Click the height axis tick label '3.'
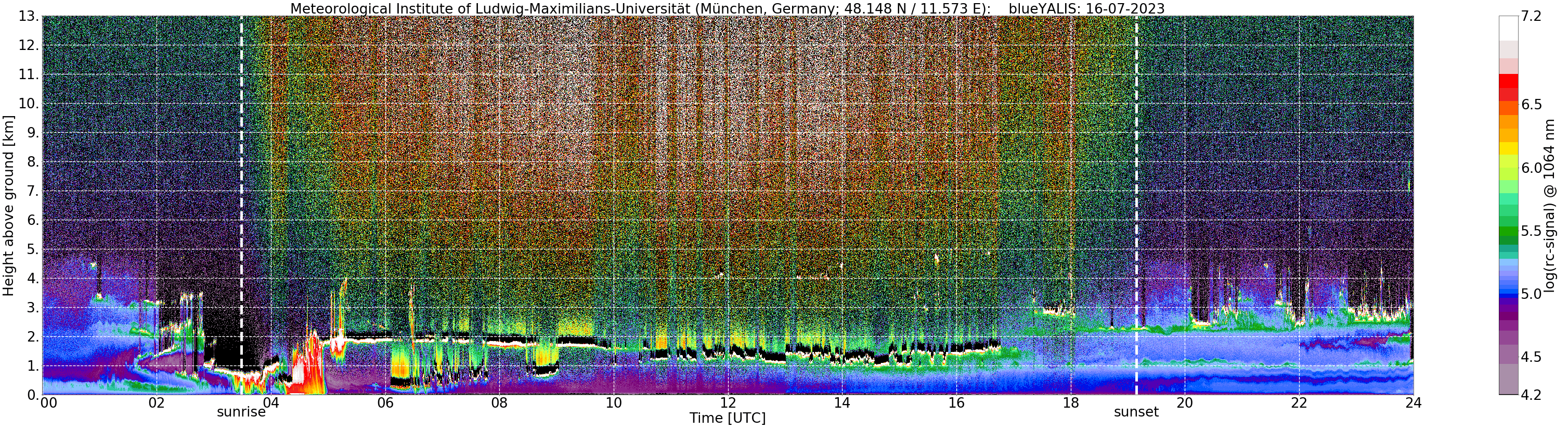This screenshot has height=429, width=1568. [33, 308]
